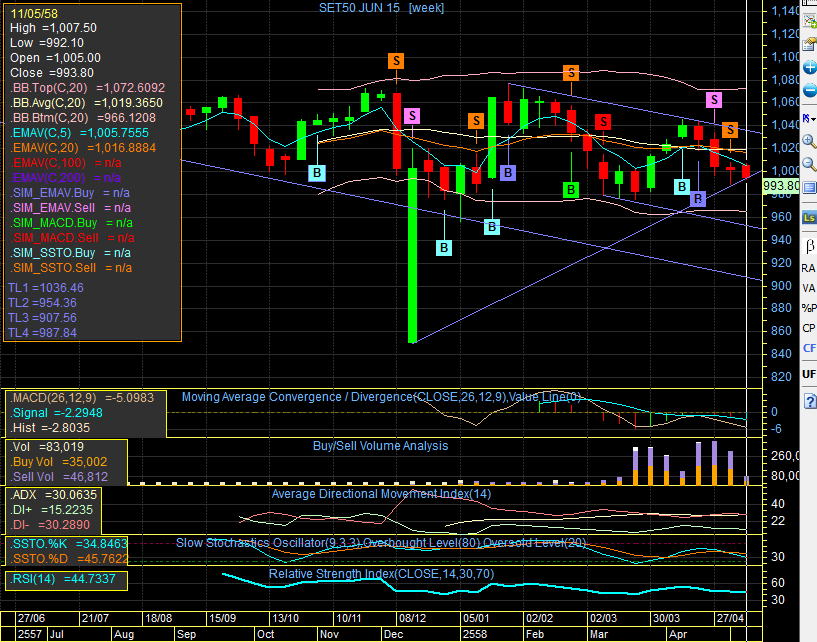817x642 pixels.
Task: Click the TL4 =987.84 trendline value
Action: click(x=42, y=332)
